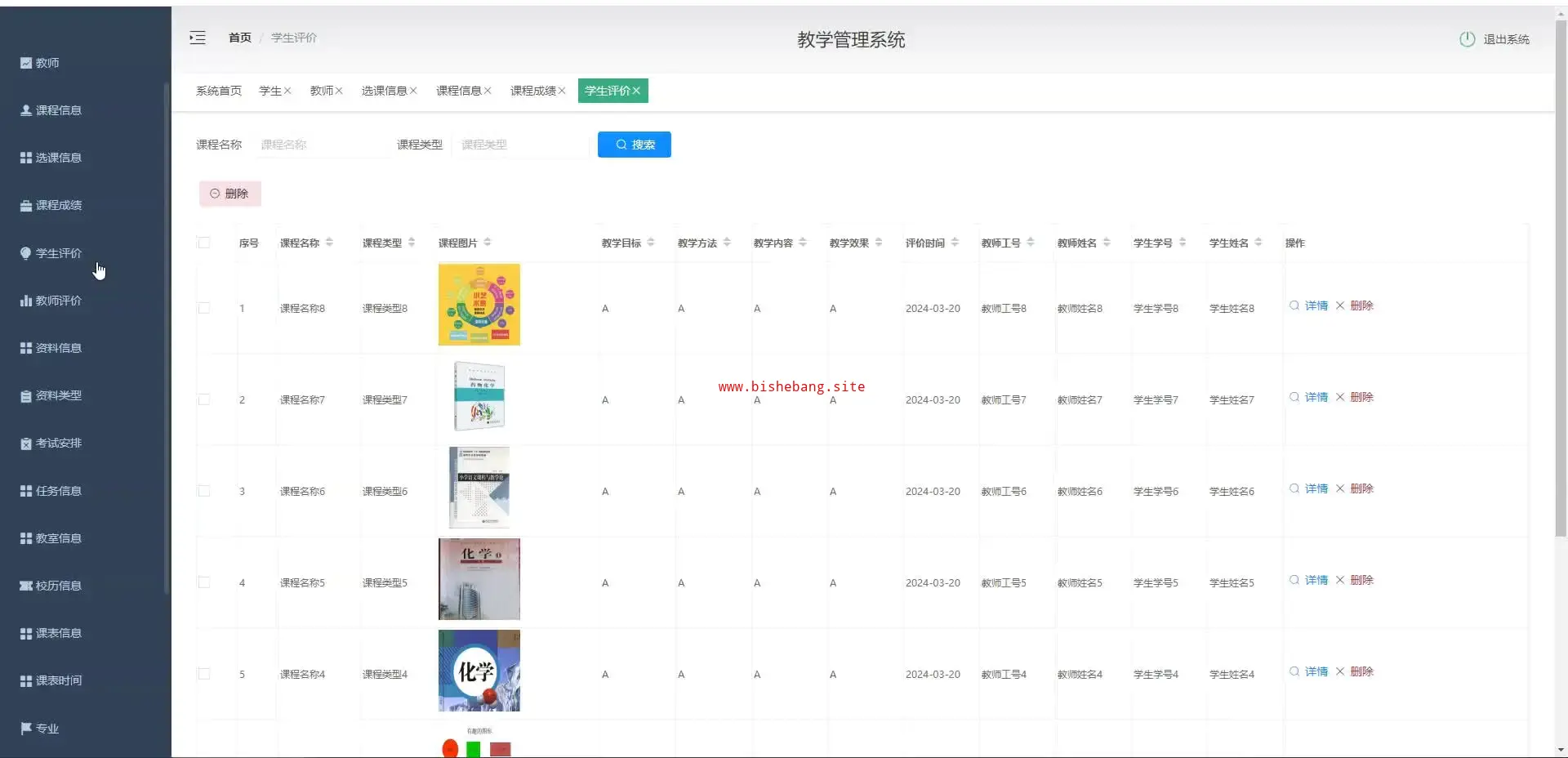Toggle the select-all checkbox in table header
This screenshot has height=758, width=1568.
tap(204, 243)
